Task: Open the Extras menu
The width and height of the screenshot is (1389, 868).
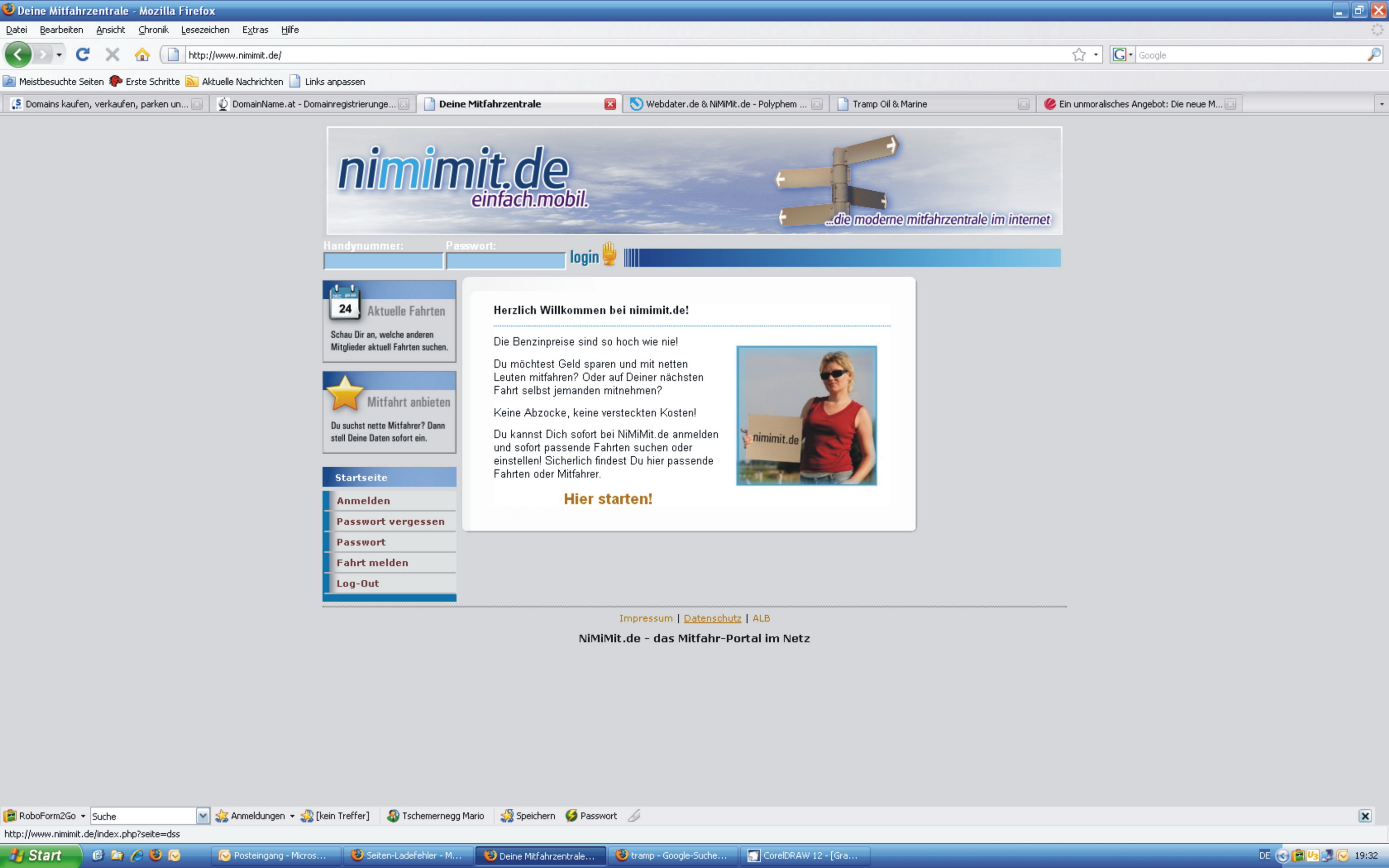Action: pyautogui.click(x=255, y=30)
